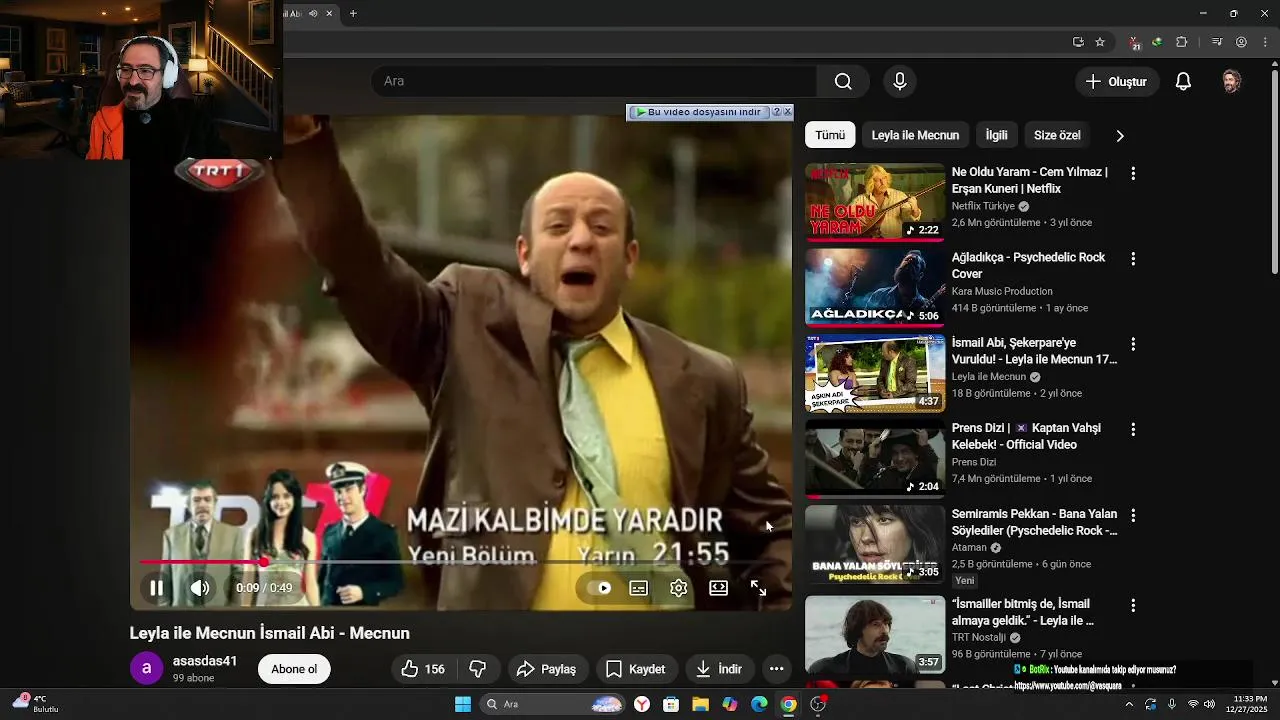Toggle the autoplay switch in player
The height and width of the screenshot is (720, 1280).
[599, 588]
